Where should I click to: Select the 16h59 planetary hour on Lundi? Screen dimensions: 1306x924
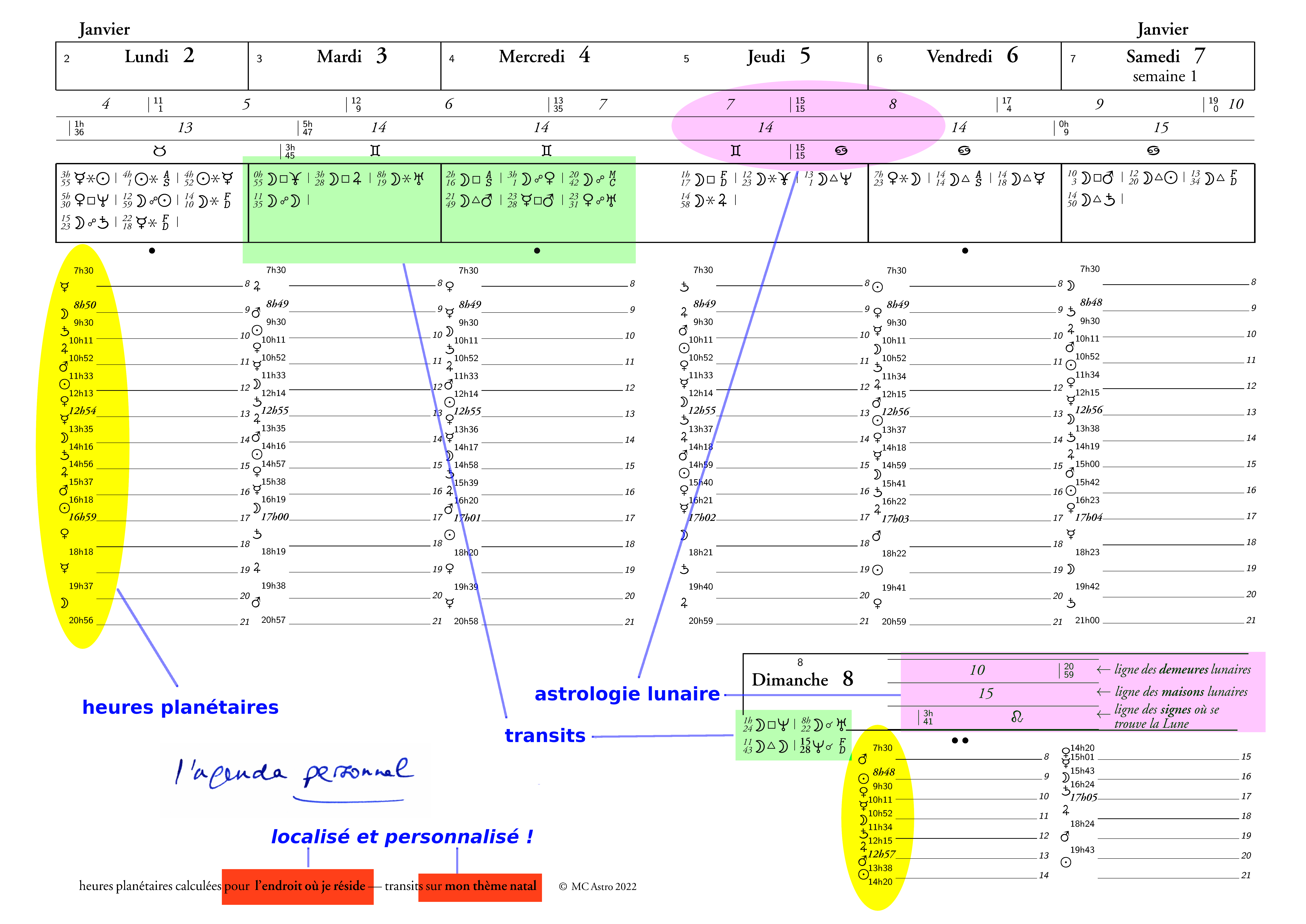(83, 517)
